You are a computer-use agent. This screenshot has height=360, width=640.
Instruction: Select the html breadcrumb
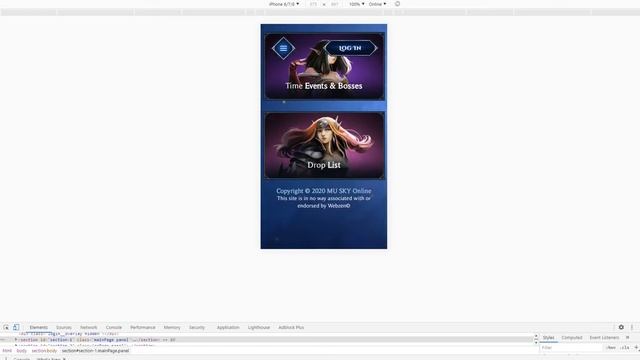coord(7,351)
